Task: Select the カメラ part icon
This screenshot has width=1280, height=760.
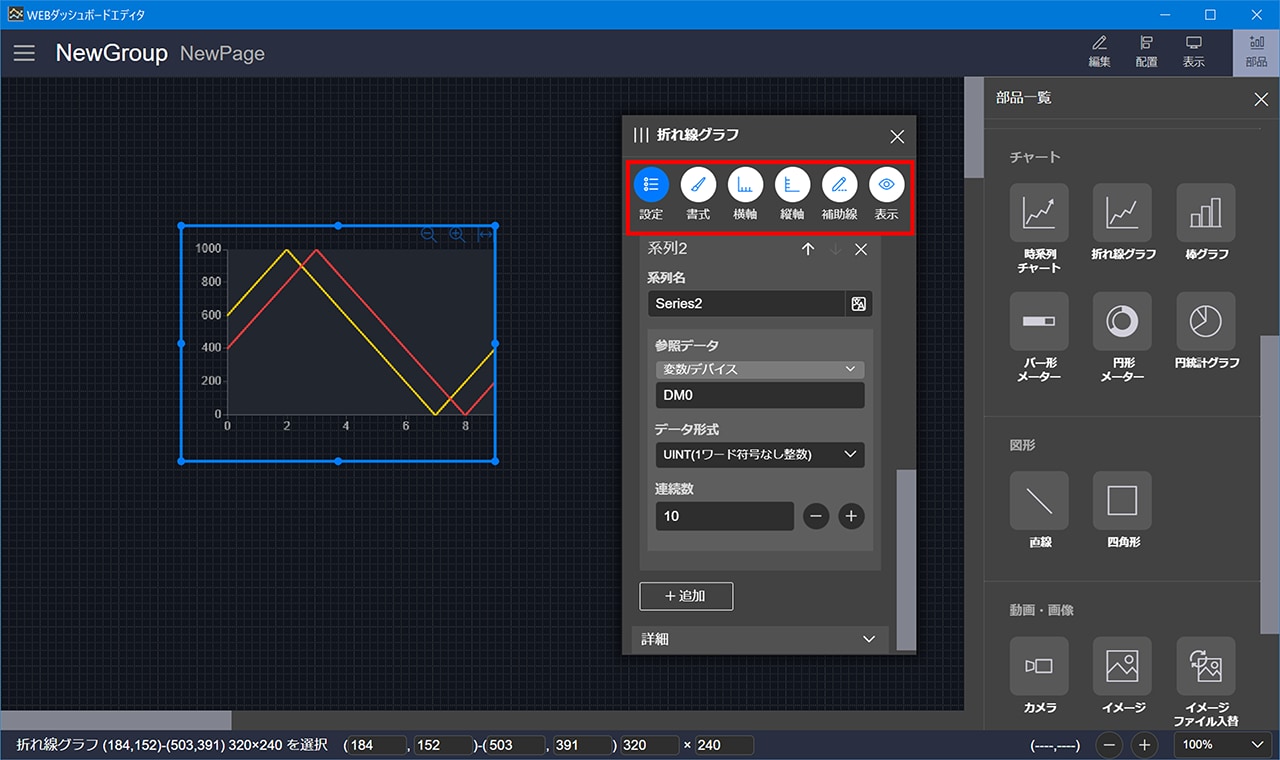Action: 1038,666
